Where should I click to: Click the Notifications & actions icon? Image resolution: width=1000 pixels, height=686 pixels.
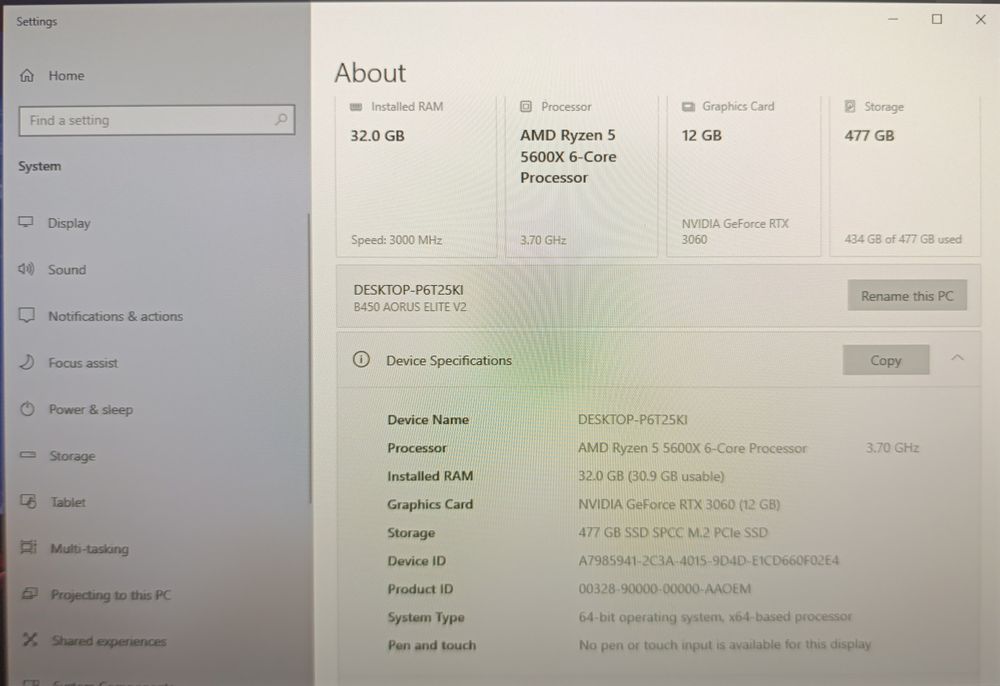coord(26,315)
